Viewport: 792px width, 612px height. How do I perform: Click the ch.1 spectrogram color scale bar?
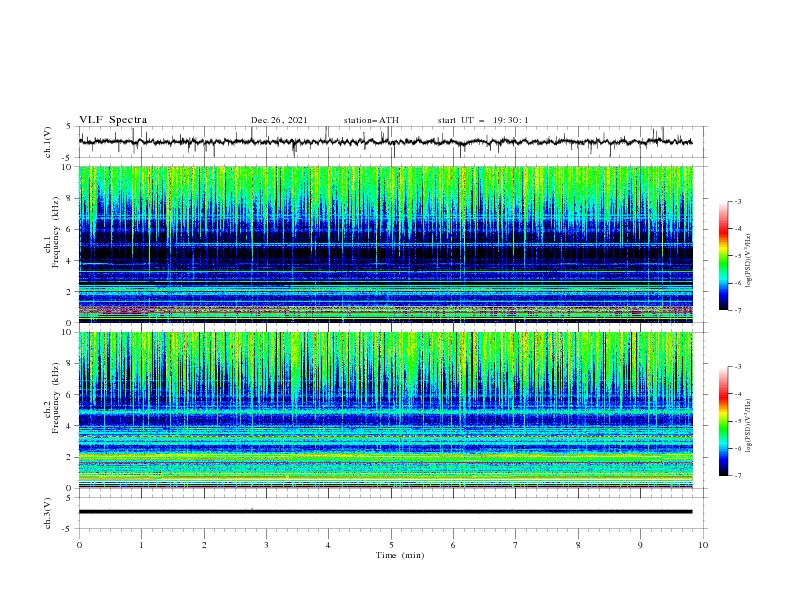tap(723, 256)
